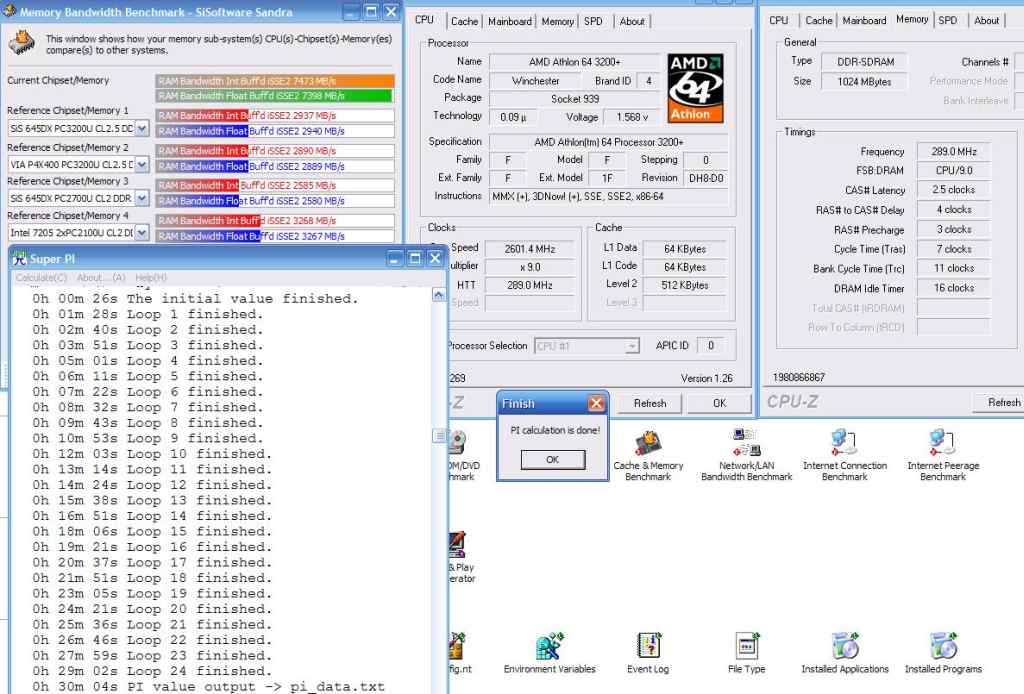
Task: Switch to SPD tab in left CPU-Z
Action: [593, 21]
